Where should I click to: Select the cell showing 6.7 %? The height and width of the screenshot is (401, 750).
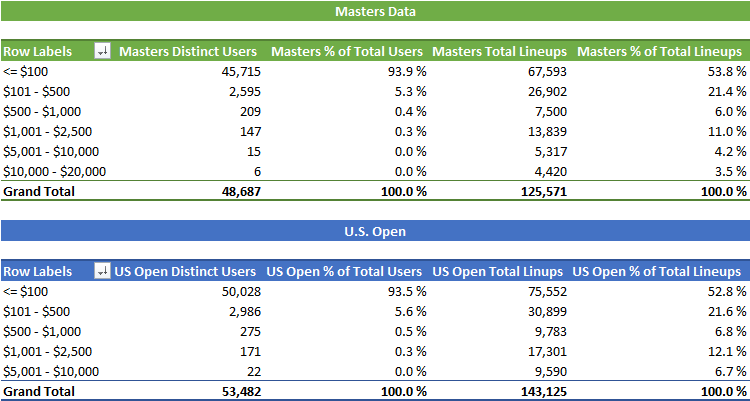pos(730,372)
